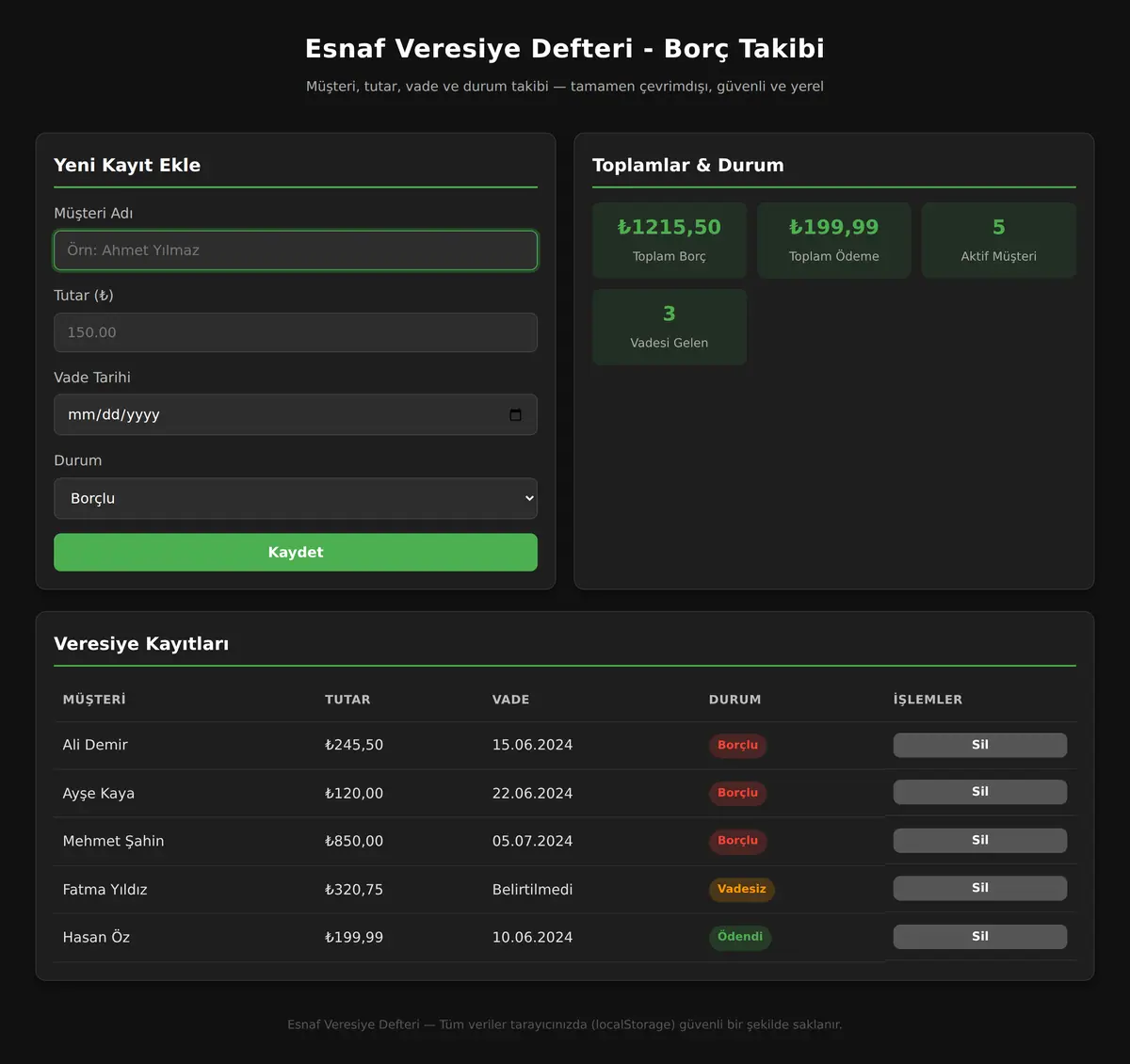Click the Borçlu badge for Ali Demir
The image size is (1130, 1064).
click(x=737, y=745)
